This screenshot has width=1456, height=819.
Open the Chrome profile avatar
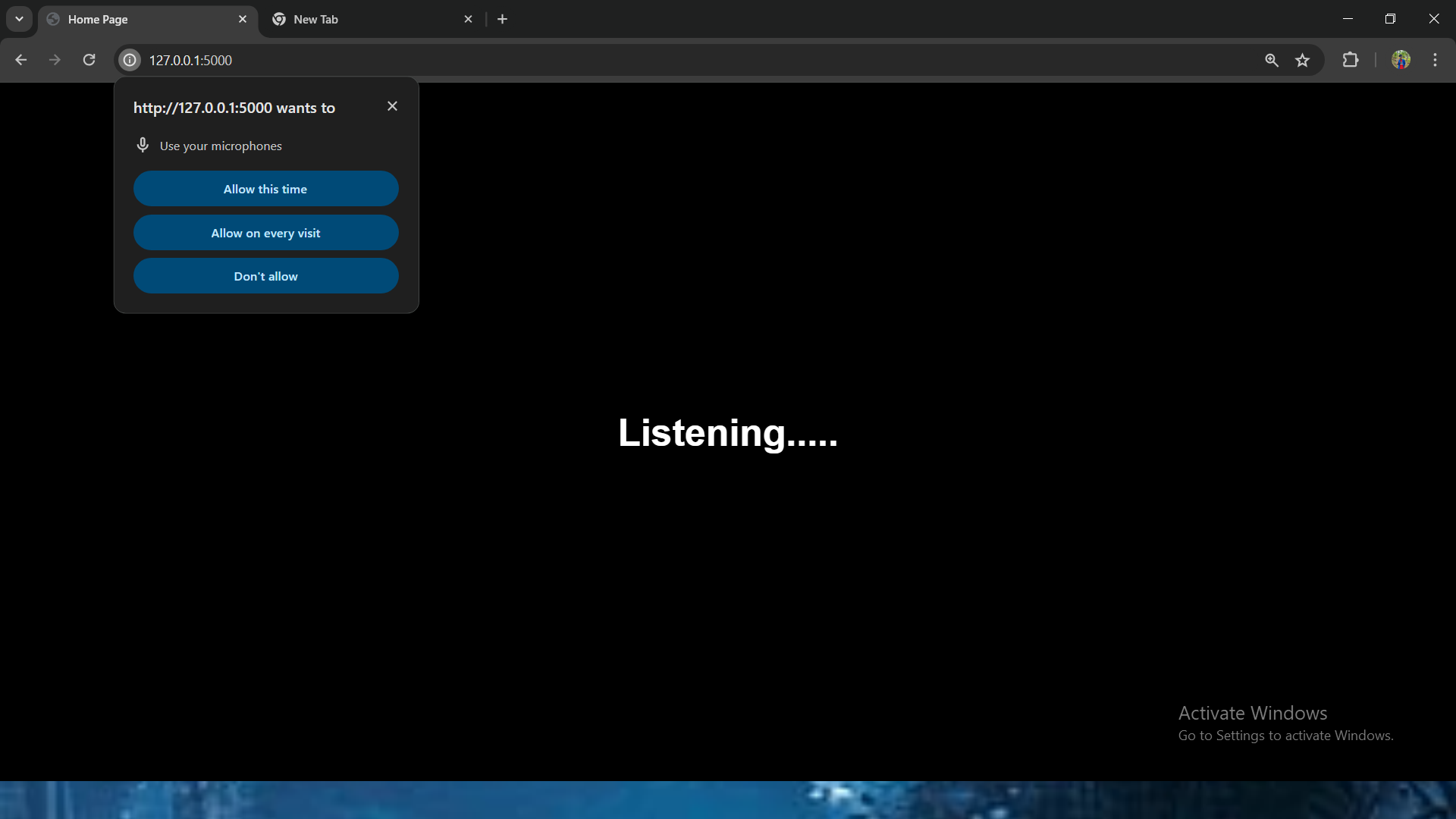[x=1401, y=60]
